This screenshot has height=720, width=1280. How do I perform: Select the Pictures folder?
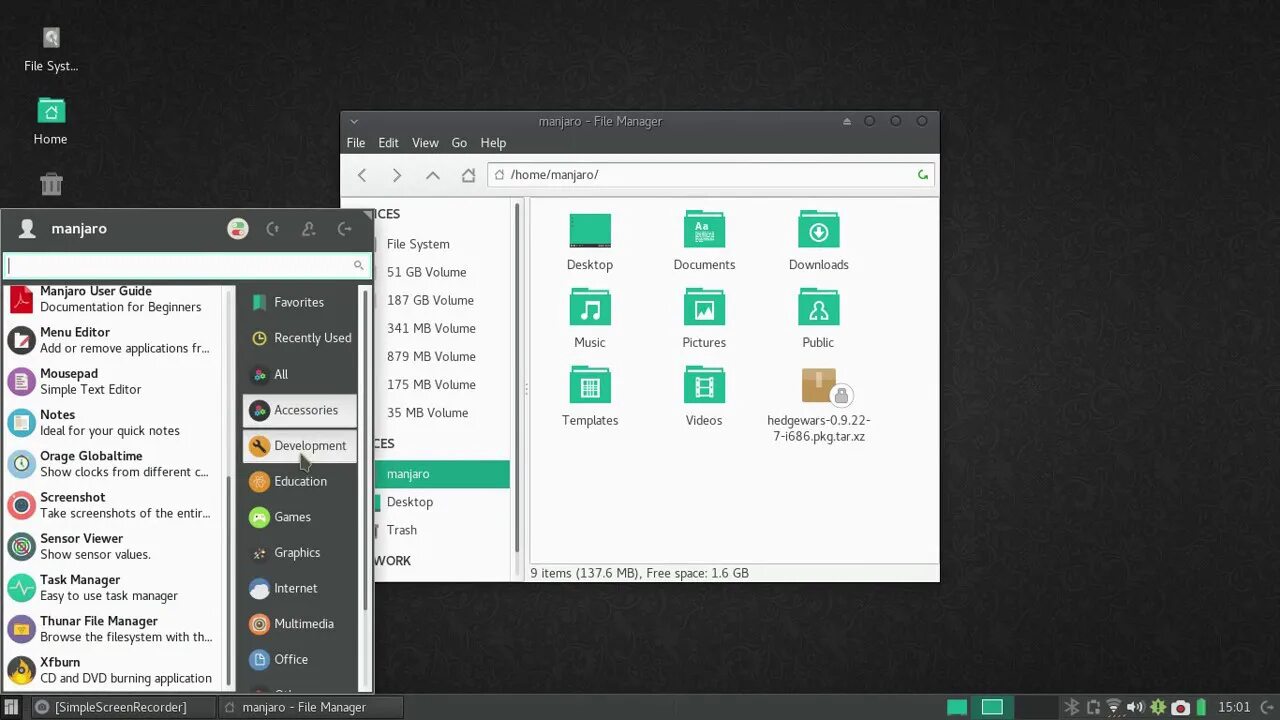point(704,319)
